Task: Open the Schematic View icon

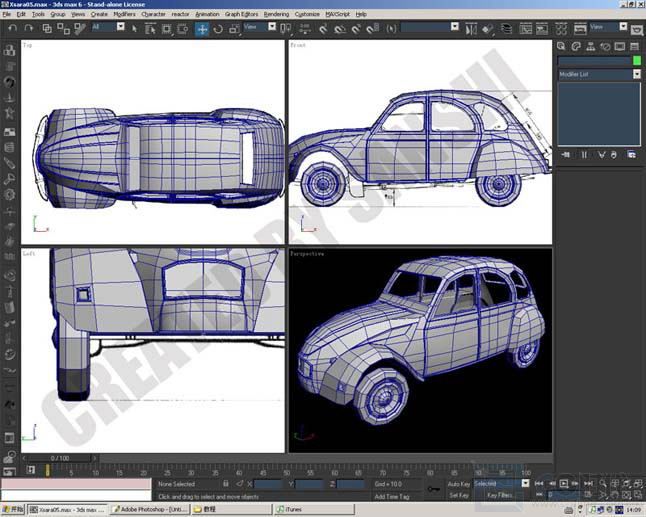Action: 542,28
